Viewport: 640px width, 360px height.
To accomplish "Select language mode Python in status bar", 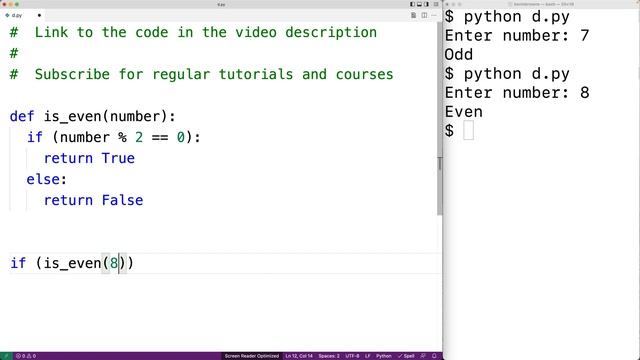I will point(384,356).
